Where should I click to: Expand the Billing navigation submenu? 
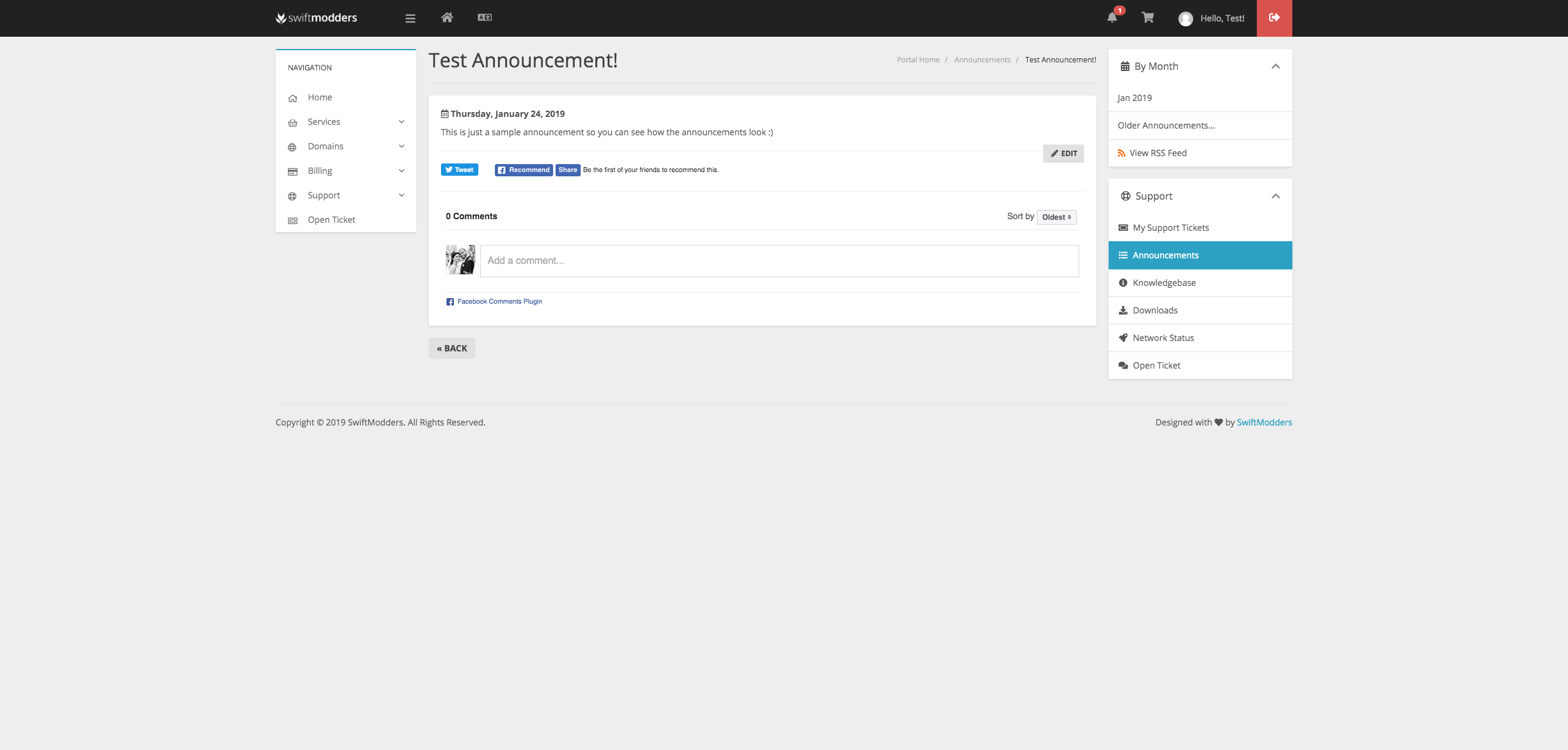point(402,171)
